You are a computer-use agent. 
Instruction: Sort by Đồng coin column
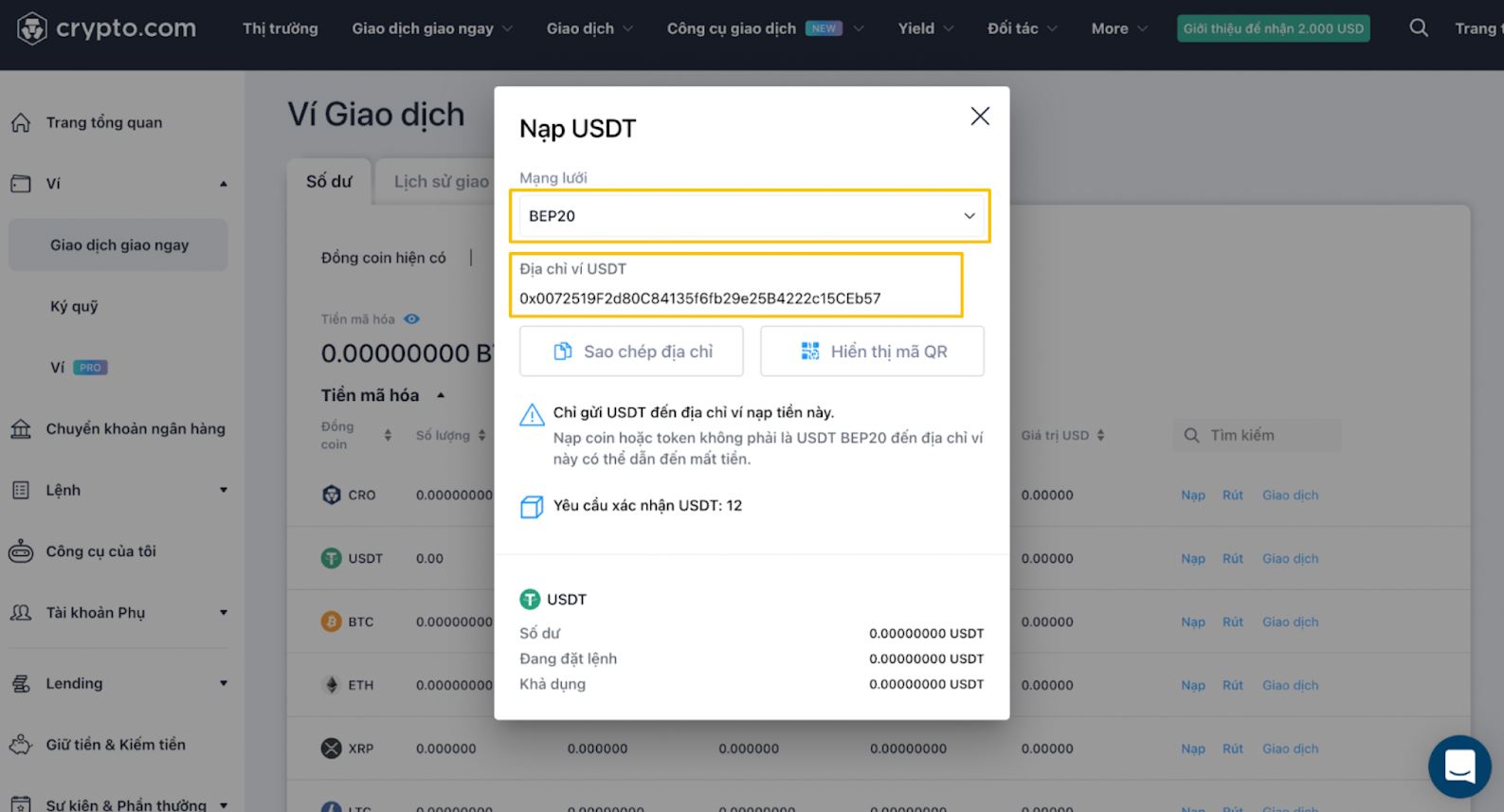[x=388, y=436]
